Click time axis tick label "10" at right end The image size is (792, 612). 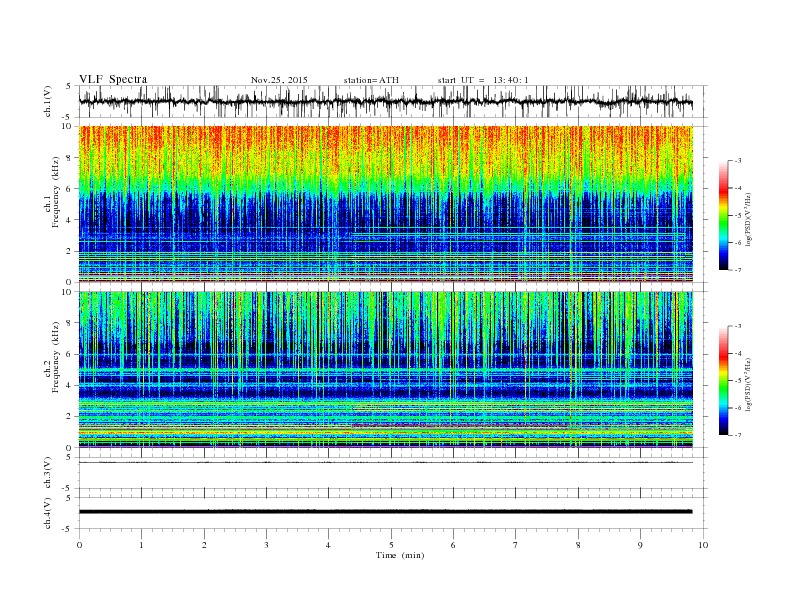(x=703, y=545)
